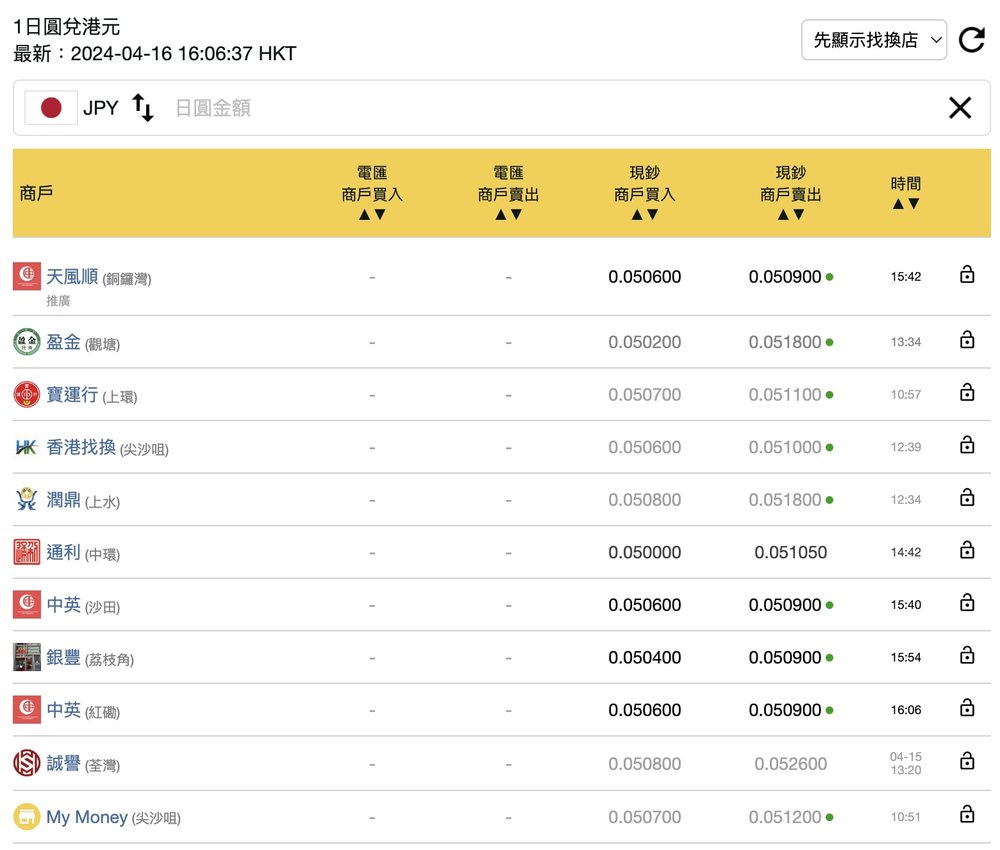Image resolution: width=1000 pixels, height=850 pixels.
Task: Click the lock icon for 天風順 row
Action: pyautogui.click(x=966, y=275)
